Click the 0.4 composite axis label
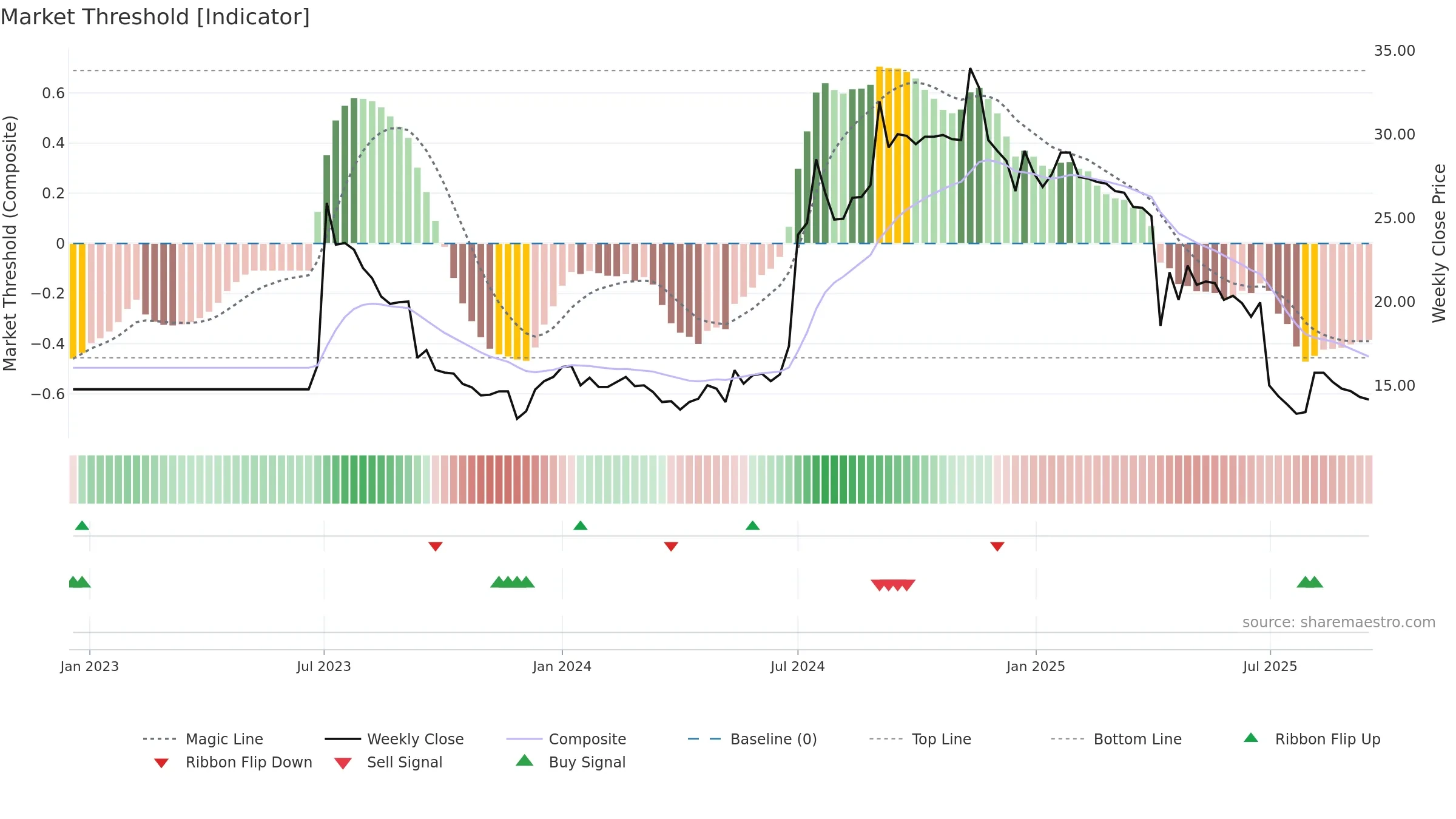1456x819 pixels. pyautogui.click(x=53, y=143)
